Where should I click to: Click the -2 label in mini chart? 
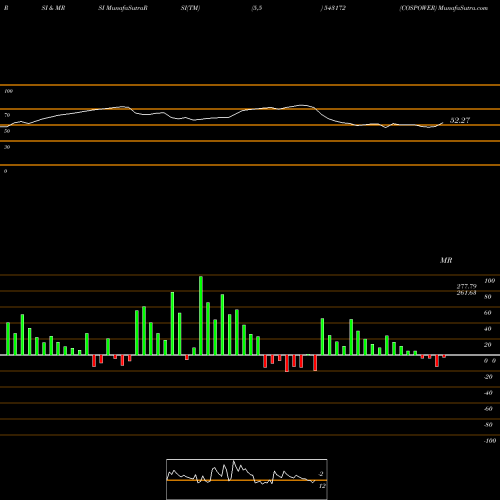[x=321, y=474]
